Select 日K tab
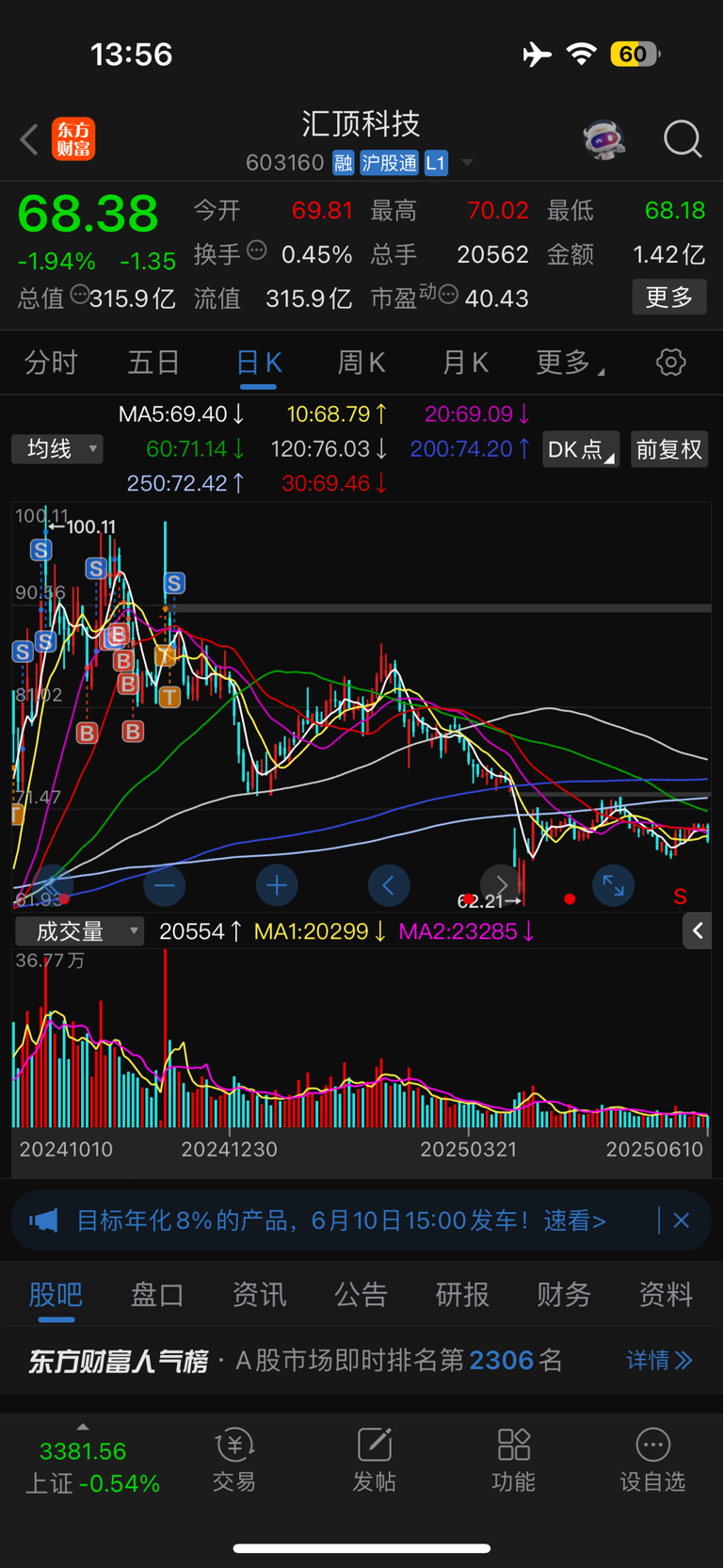The height and width of the screenshot is (1568, 724). (259, 363)
